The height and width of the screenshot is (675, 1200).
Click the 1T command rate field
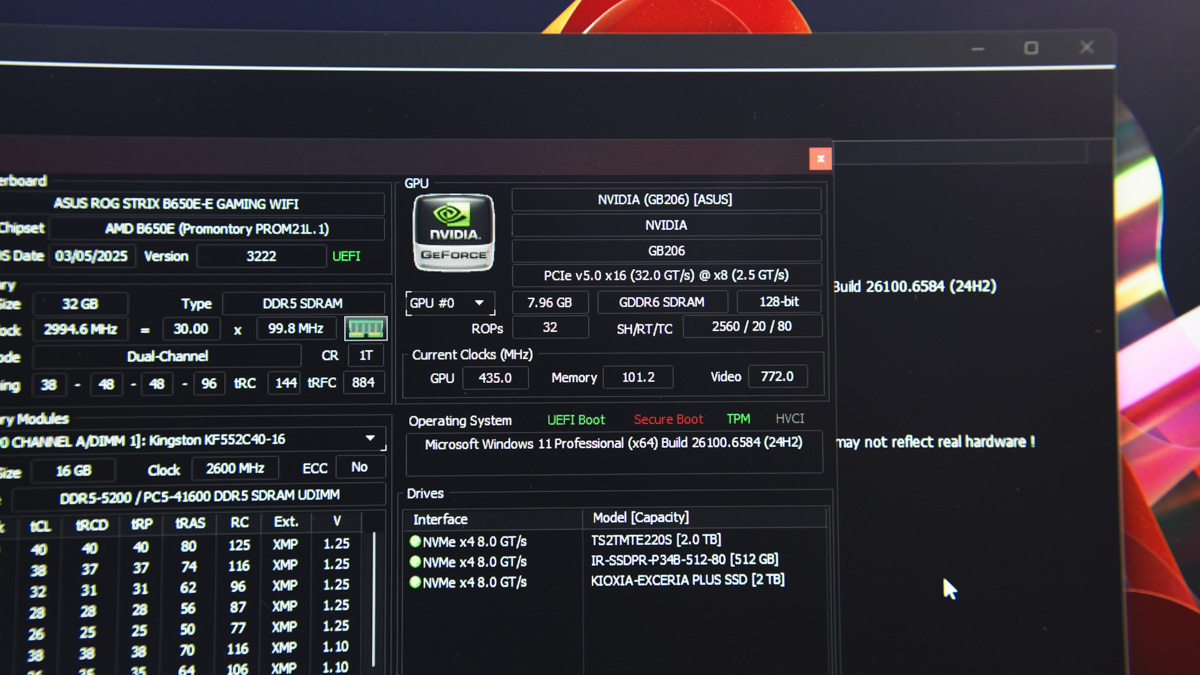[x=366, y=355]
